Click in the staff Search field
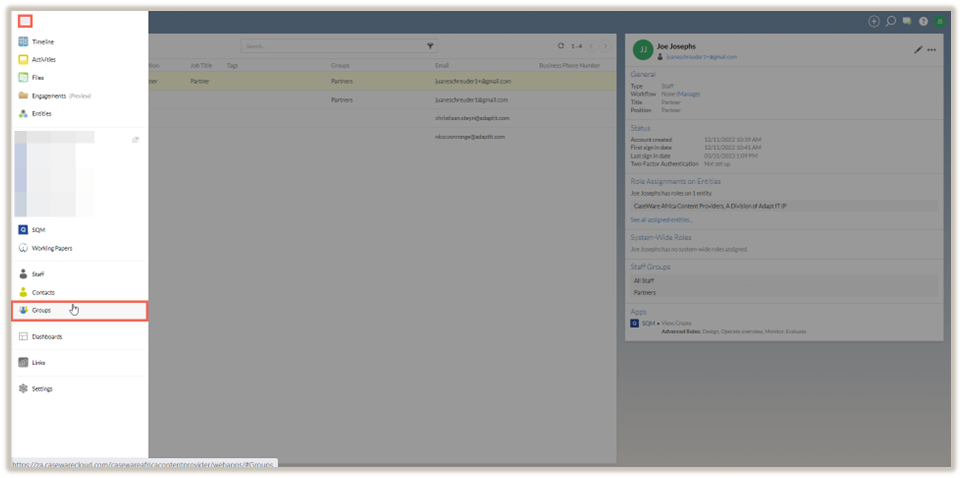The image size is (962, 478). (330, 46)
